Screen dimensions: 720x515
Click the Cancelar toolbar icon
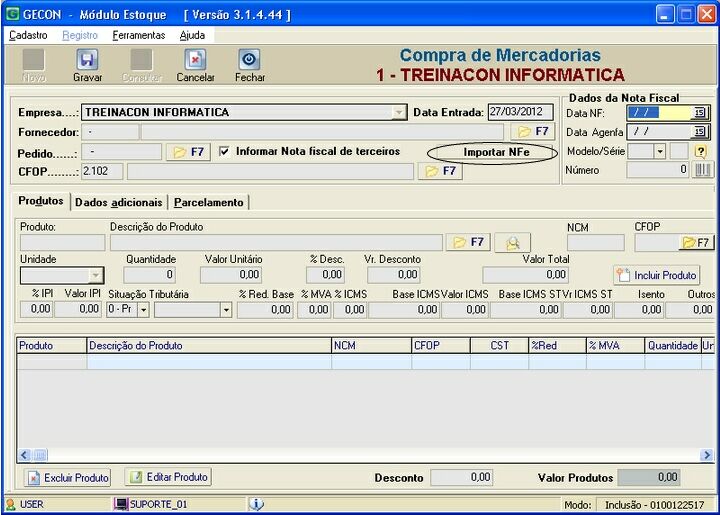(195, 60)
